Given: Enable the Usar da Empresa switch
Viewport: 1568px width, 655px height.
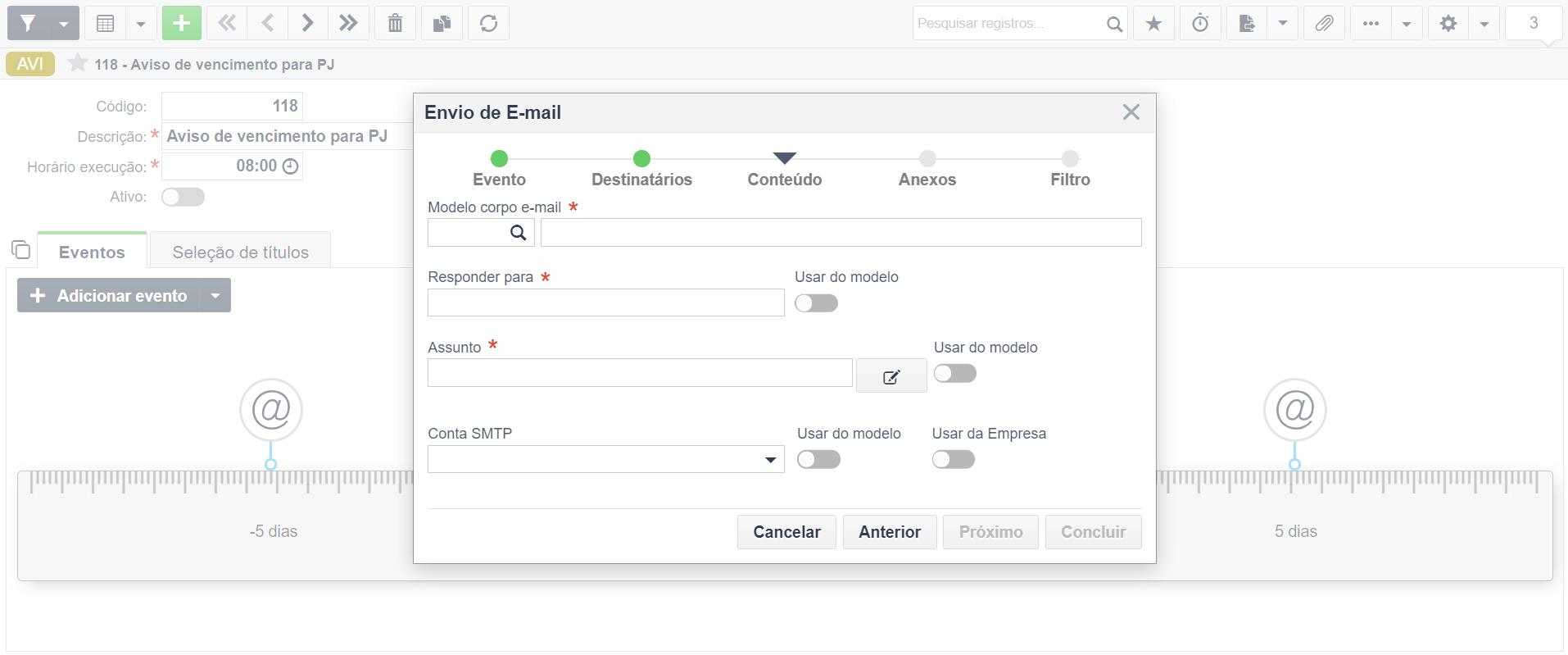Looking at the screenshot, I should (x=954, y=459).
